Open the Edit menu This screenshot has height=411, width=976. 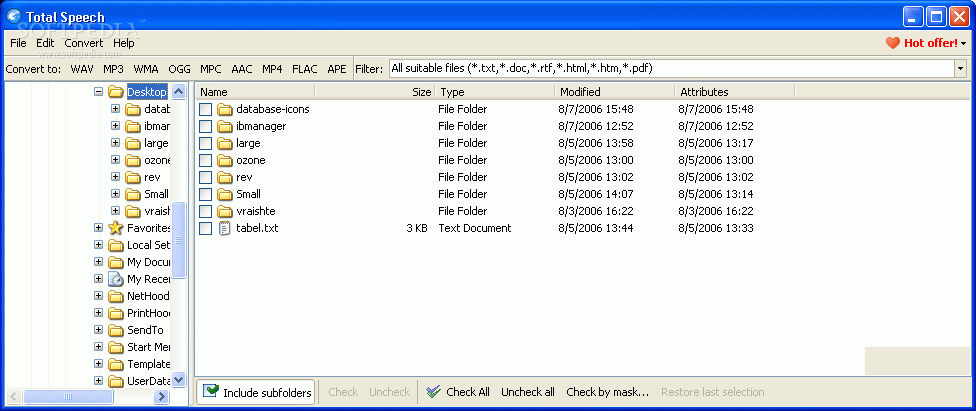45,43
